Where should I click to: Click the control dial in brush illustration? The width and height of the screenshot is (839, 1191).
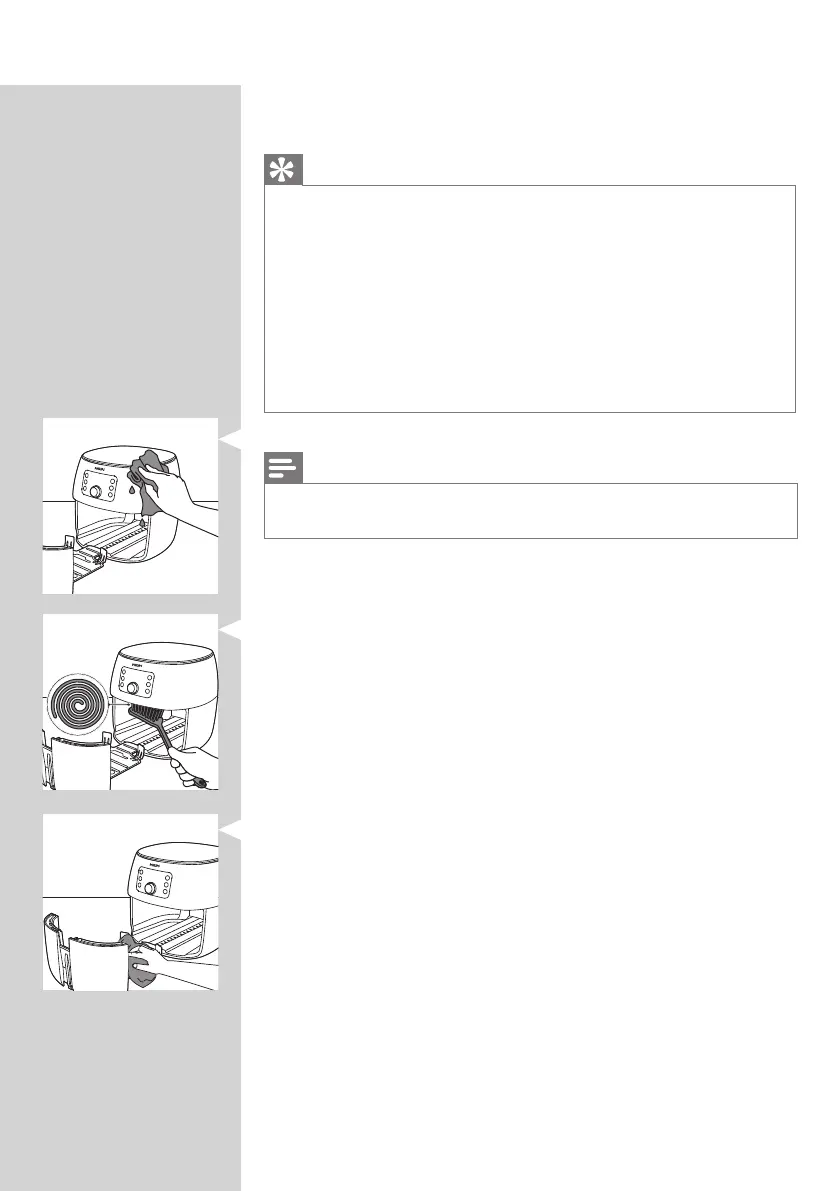(x=132, y=688)
